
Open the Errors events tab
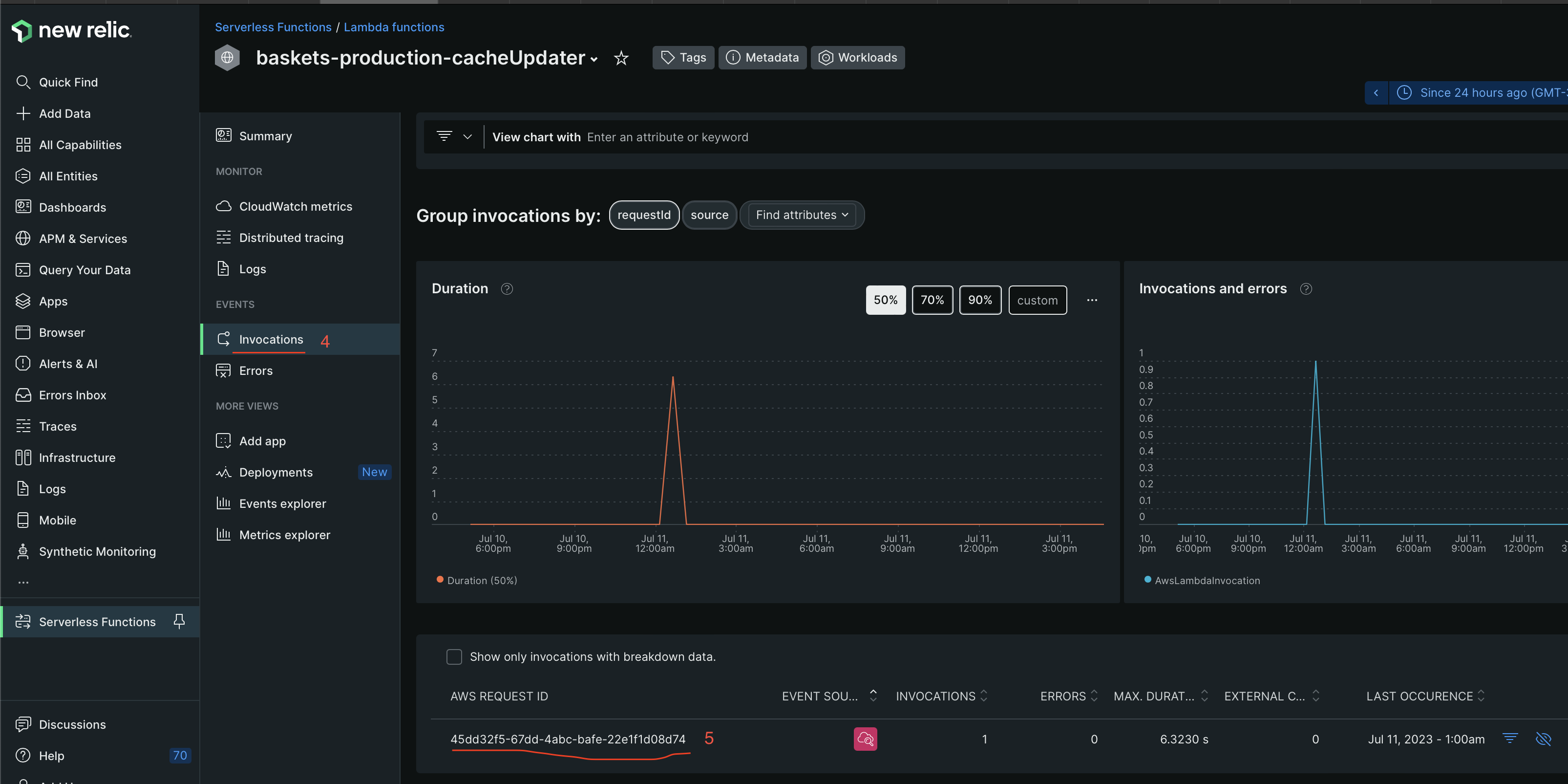255,370
